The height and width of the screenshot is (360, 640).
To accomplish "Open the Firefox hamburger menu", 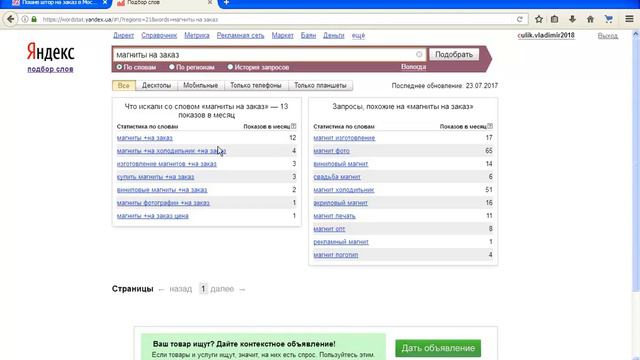I will (629, 19).
